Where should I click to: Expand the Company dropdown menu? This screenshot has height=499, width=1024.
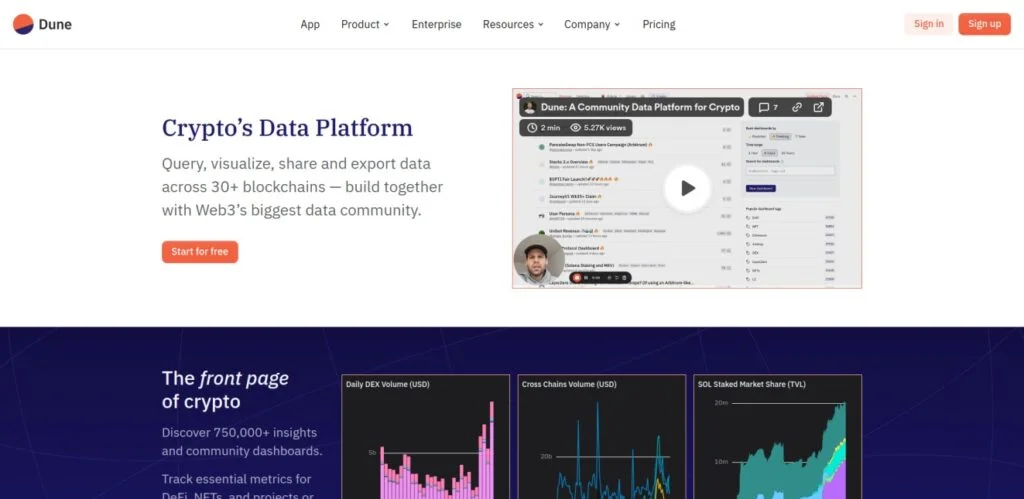(592, 24)
